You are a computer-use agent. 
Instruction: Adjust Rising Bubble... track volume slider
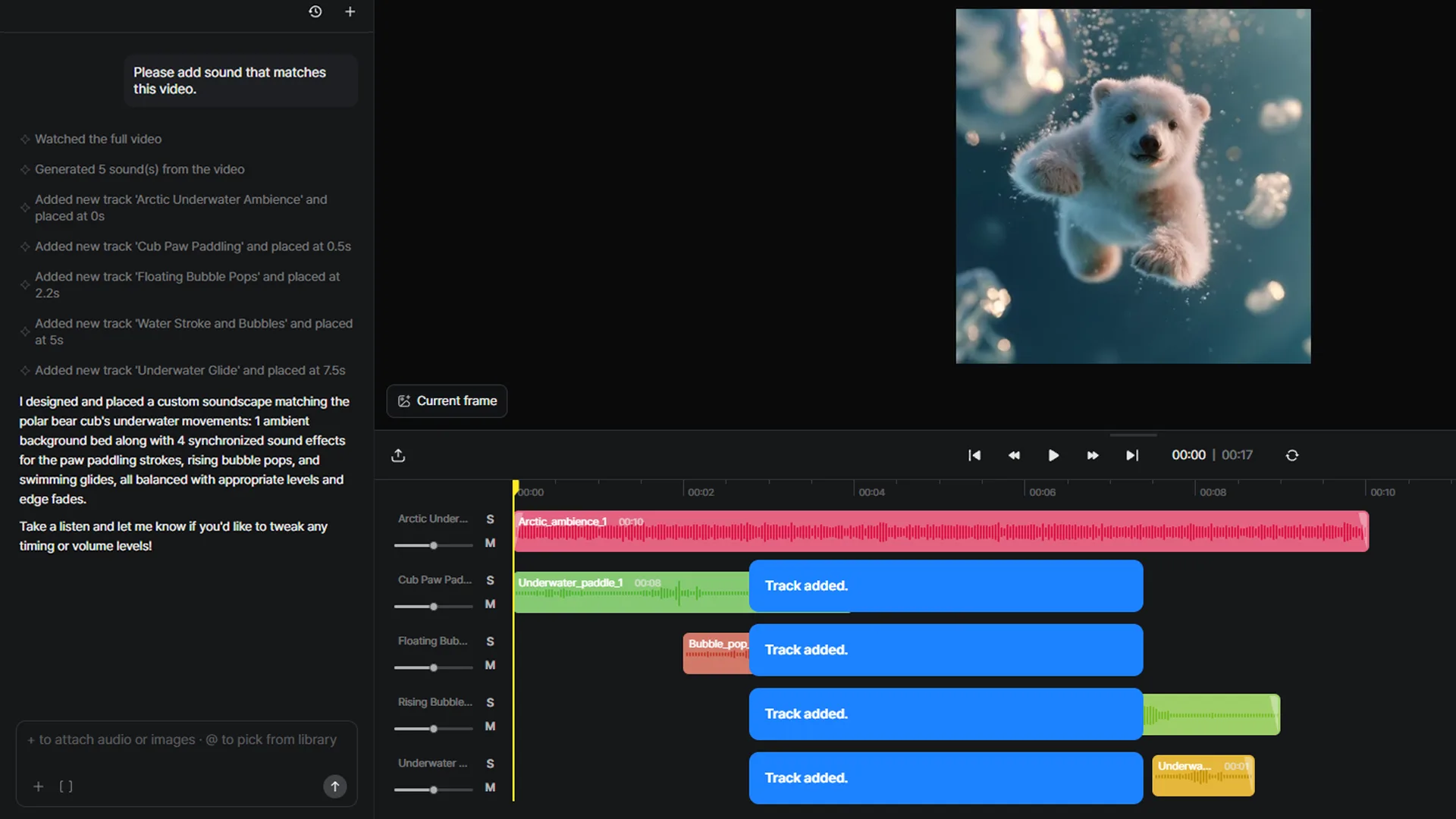(433, 729)
